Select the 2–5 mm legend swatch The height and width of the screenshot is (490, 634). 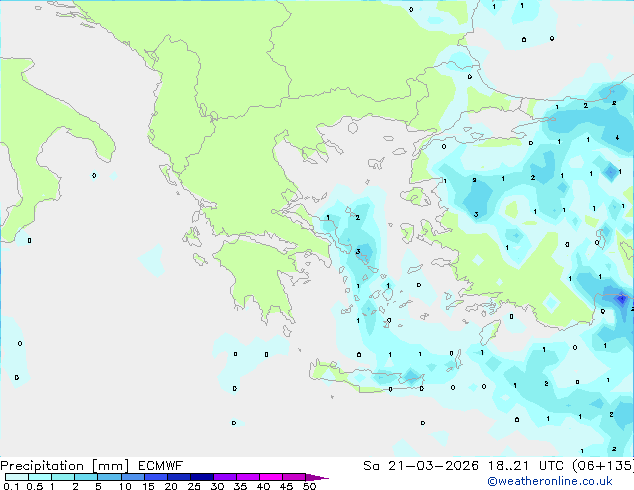point(86,477)
